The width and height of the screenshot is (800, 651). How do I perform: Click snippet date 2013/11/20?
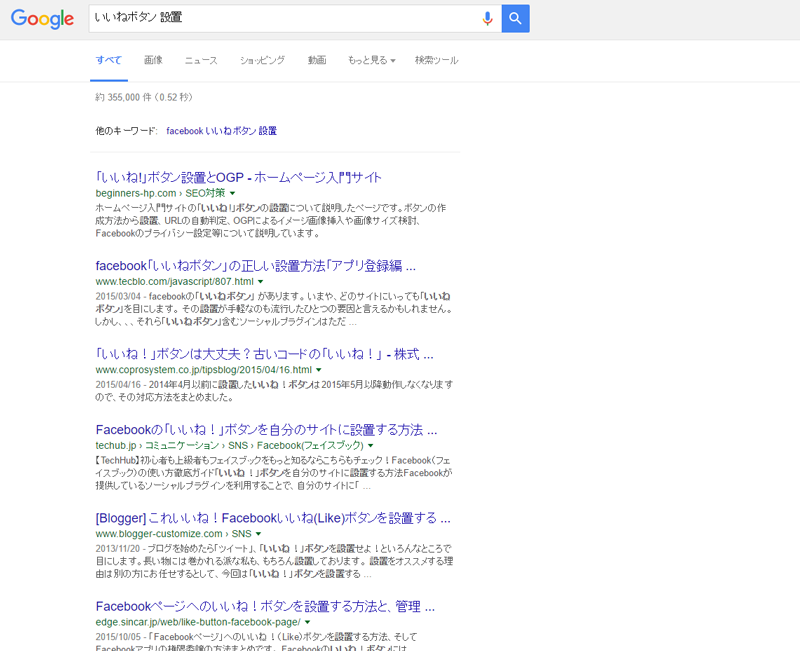pyautogui.click(x=117, y=549)
